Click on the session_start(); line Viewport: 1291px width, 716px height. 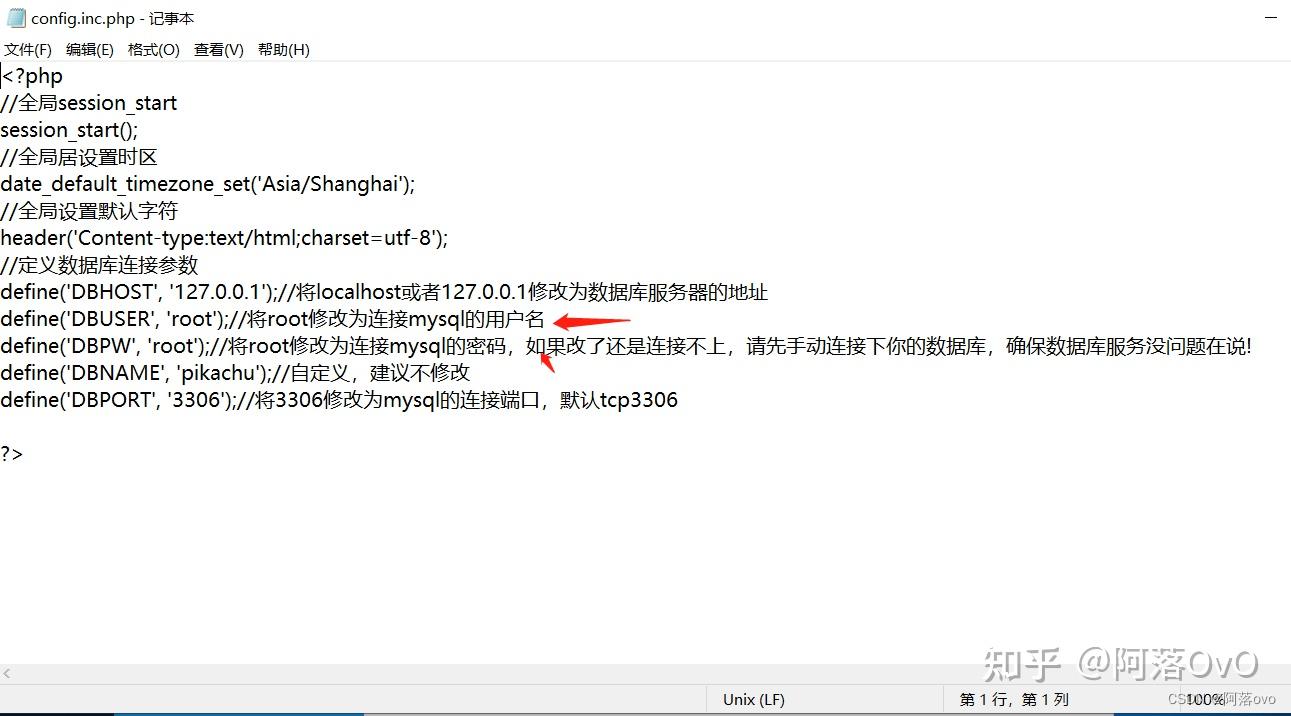pyautogui.click(x=69, y=130)
